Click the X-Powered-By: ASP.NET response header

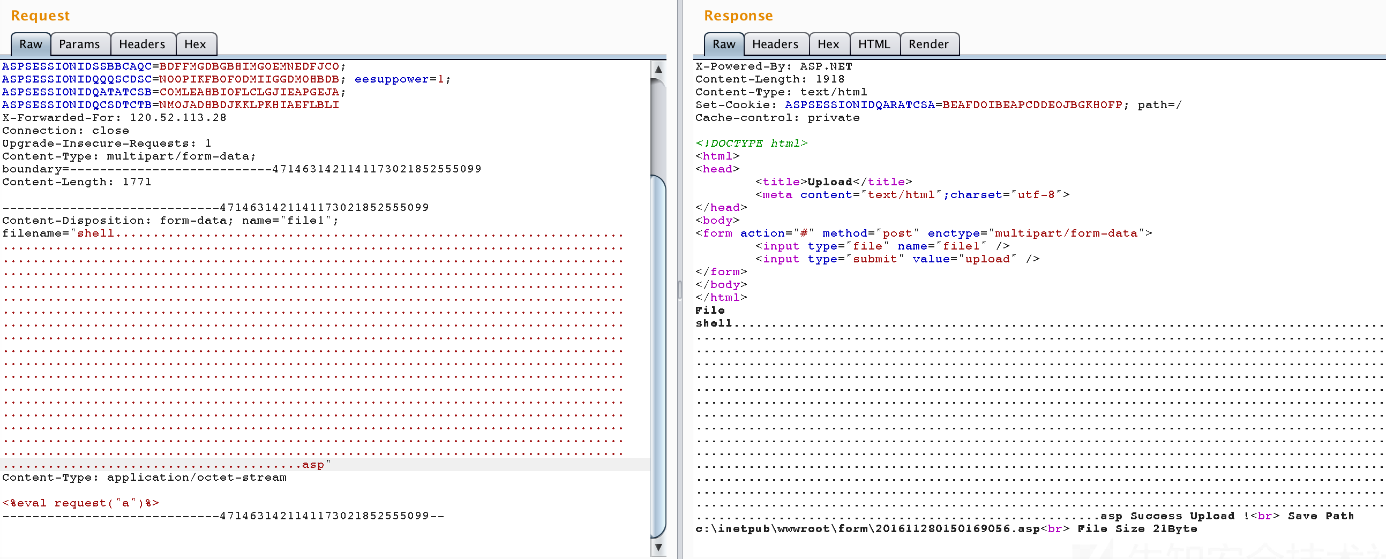tap(774, 66)
